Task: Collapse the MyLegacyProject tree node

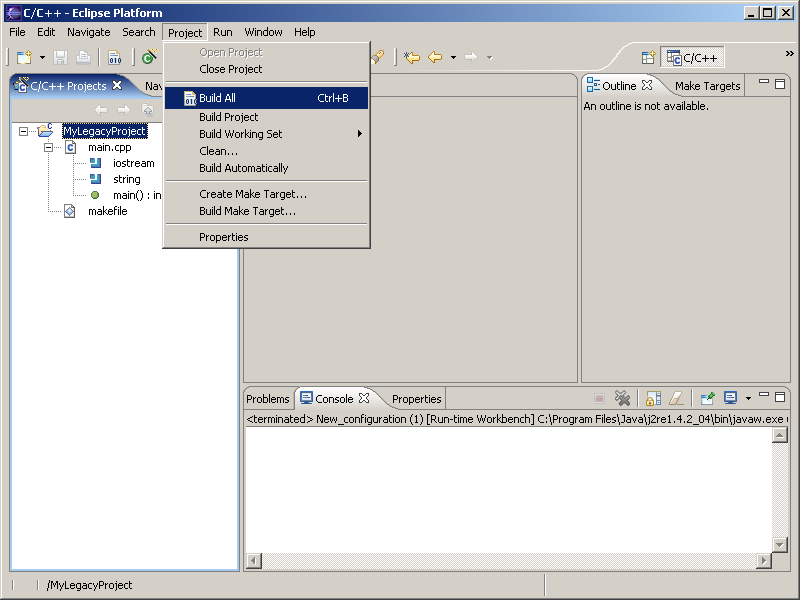Action: (x=24, y=131)
